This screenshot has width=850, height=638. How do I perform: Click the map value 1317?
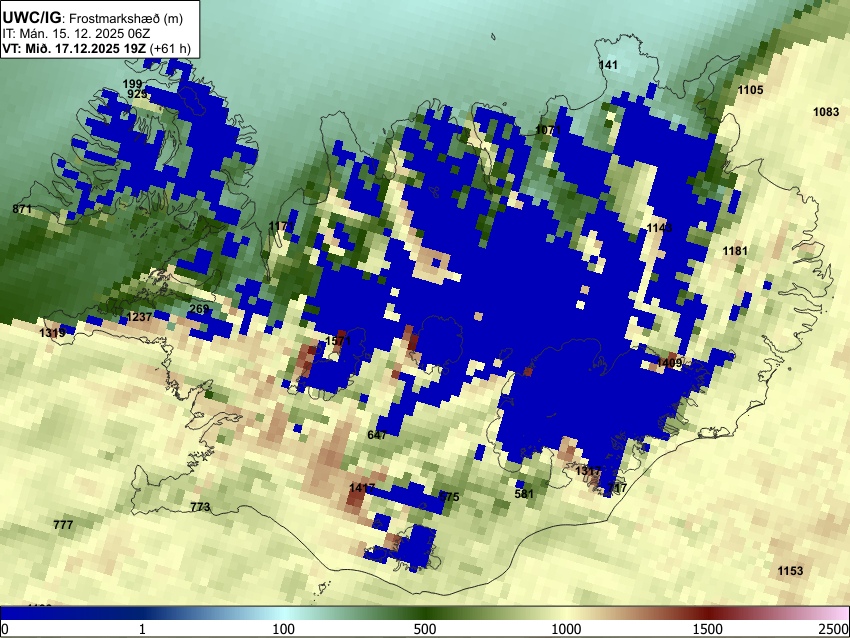tap(588, 471)
